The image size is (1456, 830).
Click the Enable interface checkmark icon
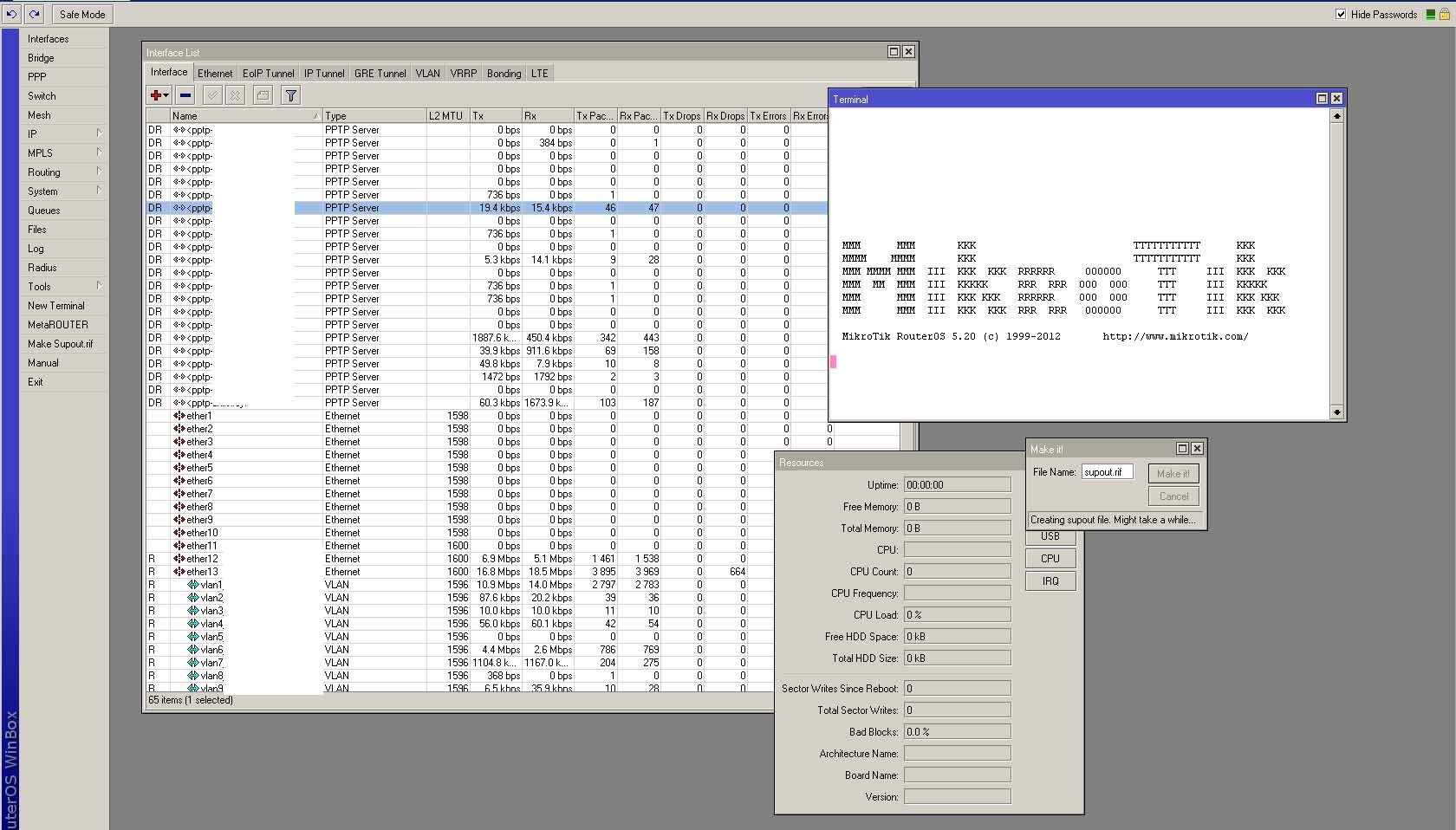click(212, 95)
